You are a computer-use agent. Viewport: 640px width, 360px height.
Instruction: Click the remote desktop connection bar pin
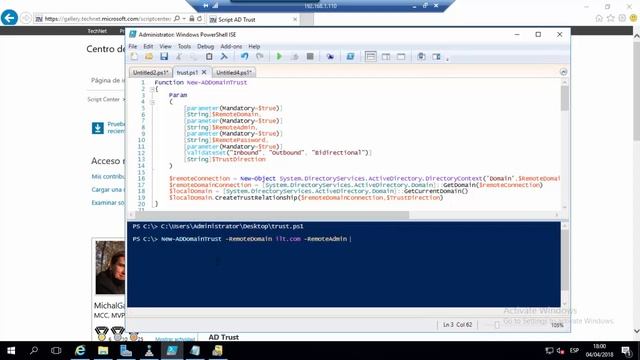pyautogui.click(x=206, y=6)
